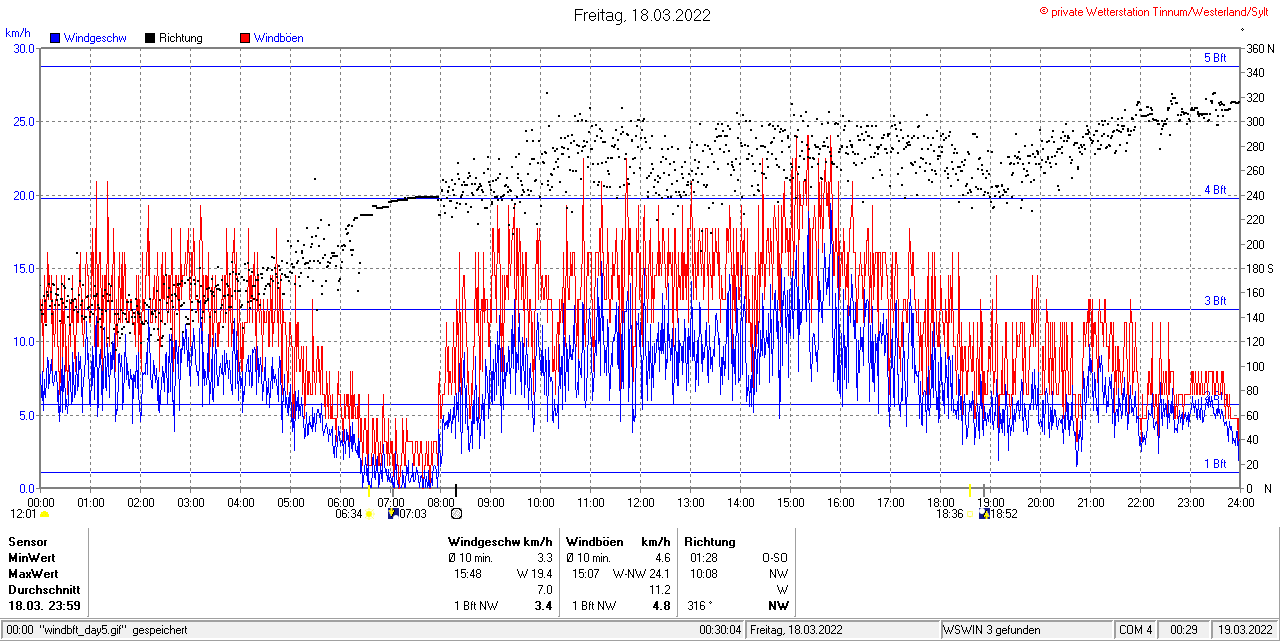
Task: Click the 3 Bft line label
Action: click(x=1214, y=301)
